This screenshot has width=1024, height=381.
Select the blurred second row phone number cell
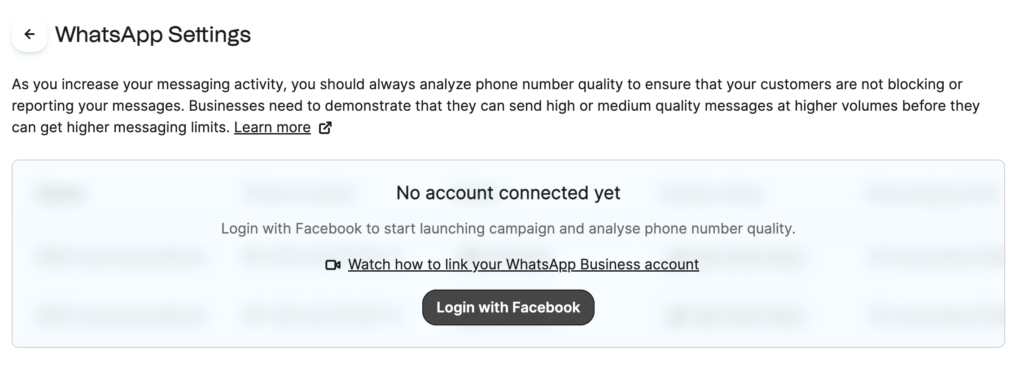click(x=320, y=316)
